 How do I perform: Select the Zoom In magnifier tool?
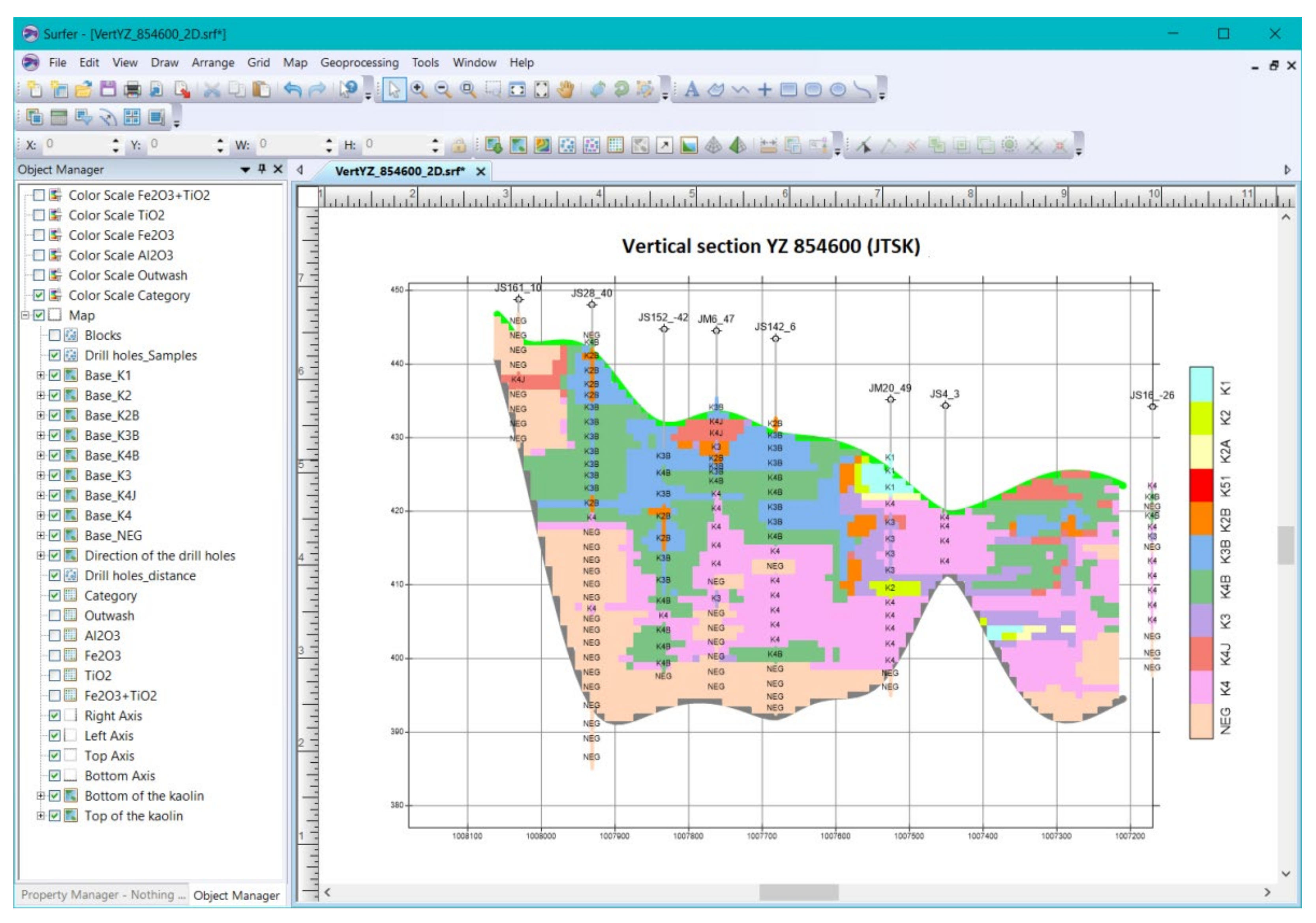click(419, 89)
